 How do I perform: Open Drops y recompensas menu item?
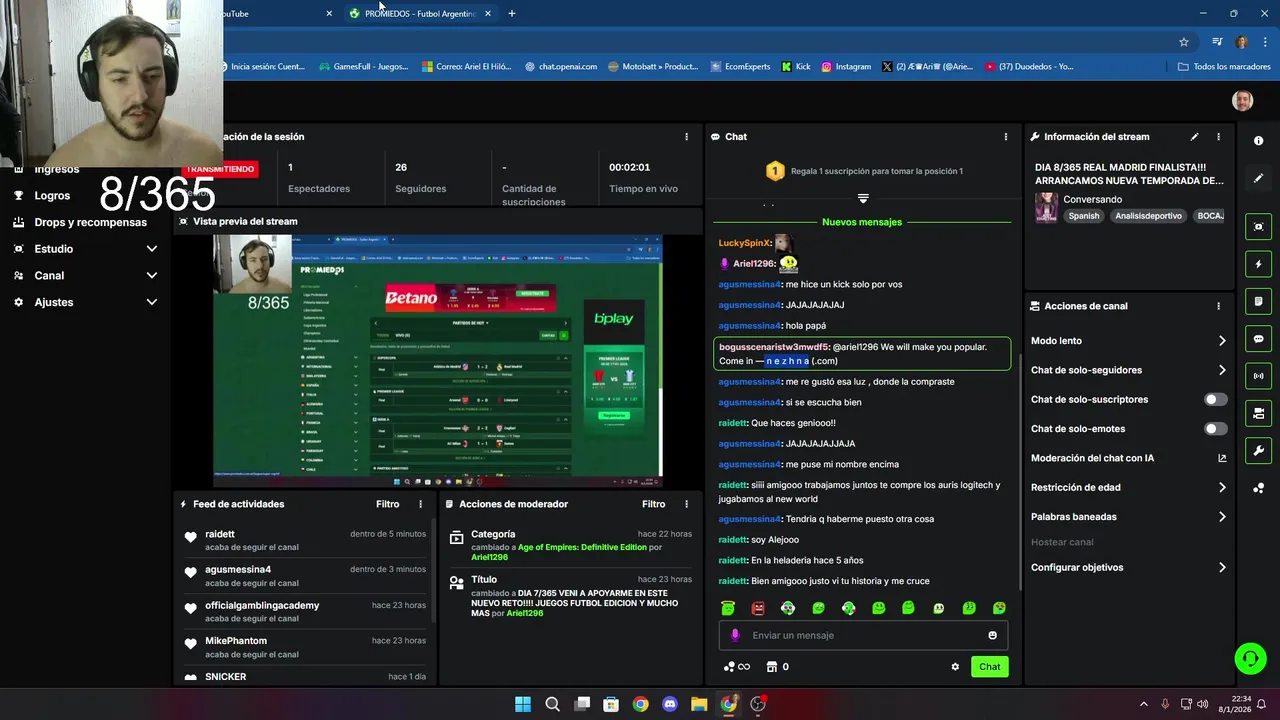coord(90,222)
